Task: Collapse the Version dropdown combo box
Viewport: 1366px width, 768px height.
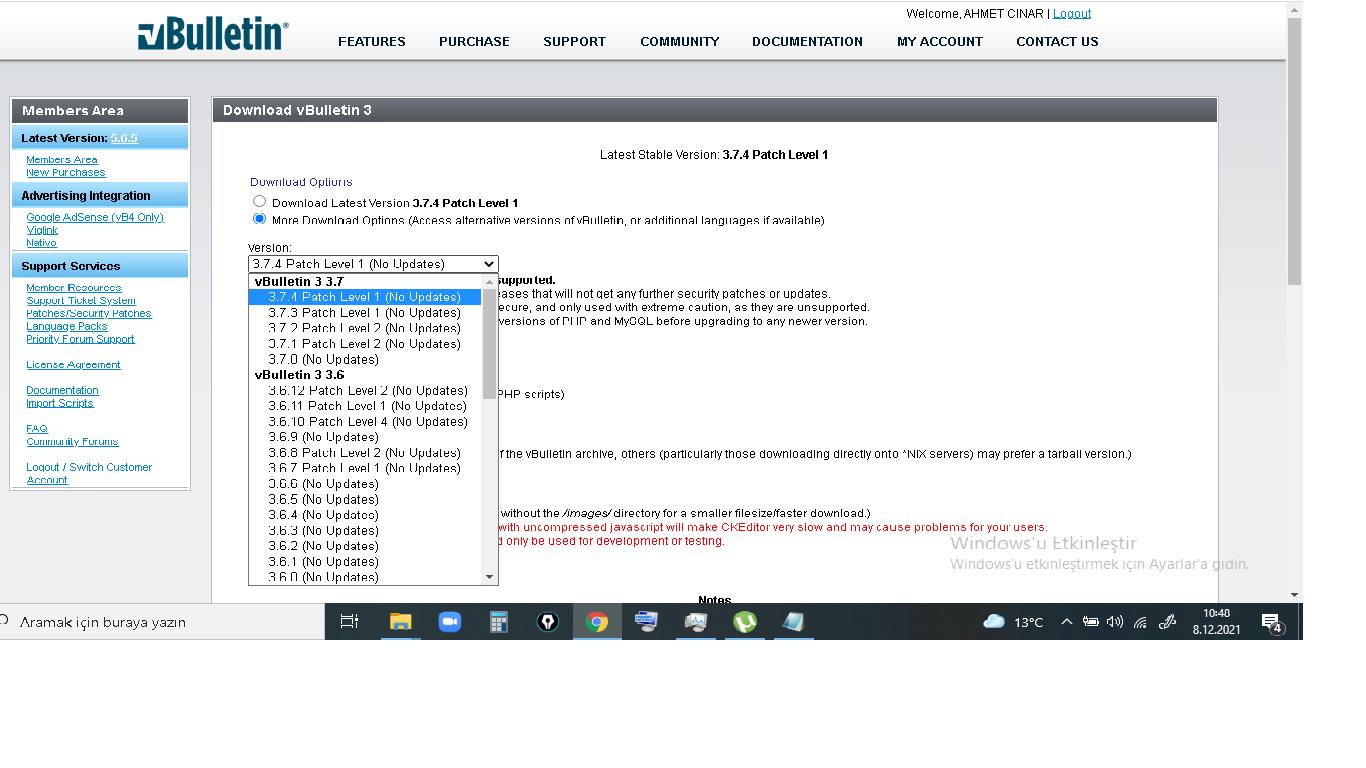Action: click(373, 264)
